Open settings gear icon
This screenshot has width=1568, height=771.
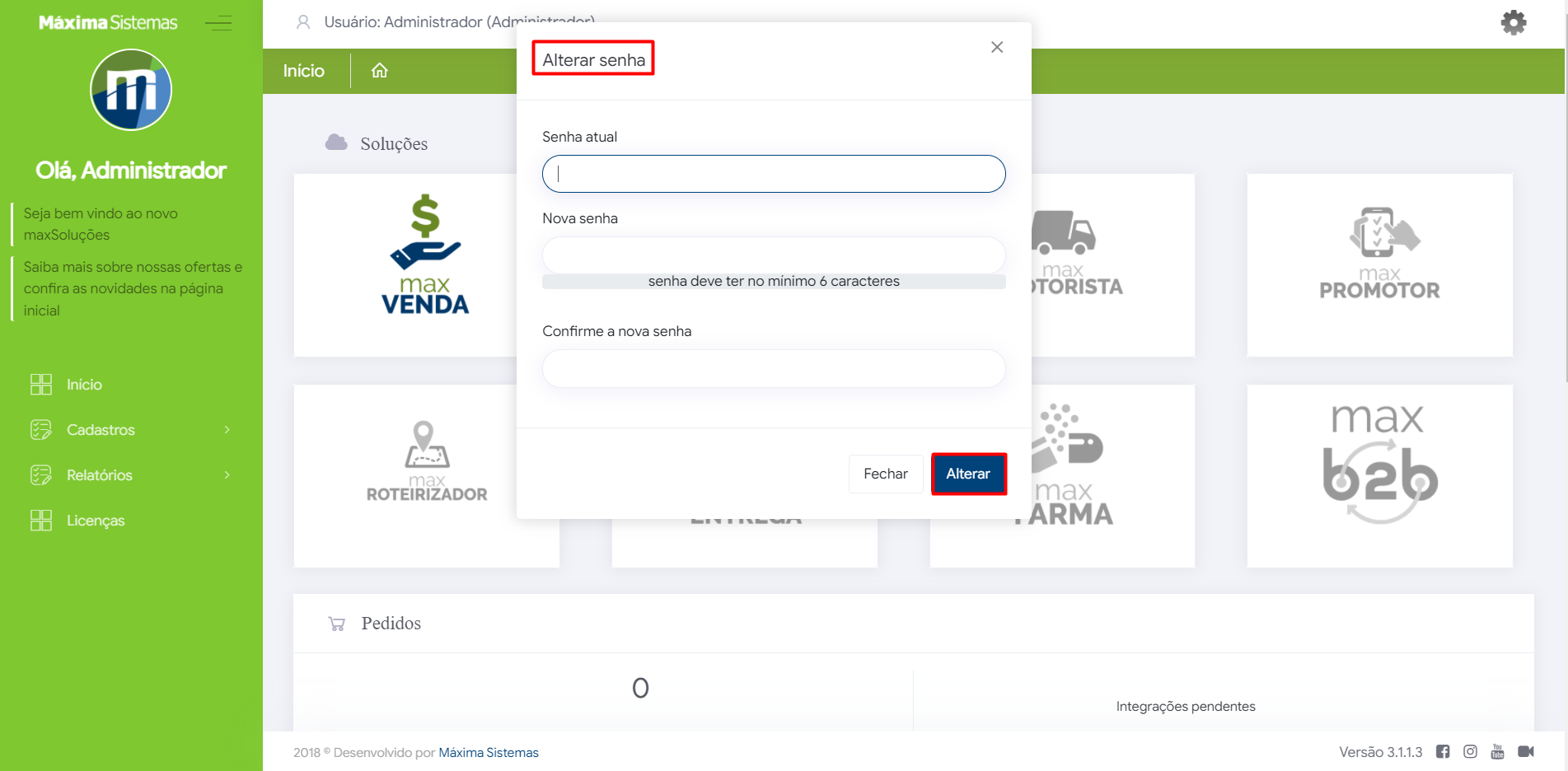coord(1514,22)
